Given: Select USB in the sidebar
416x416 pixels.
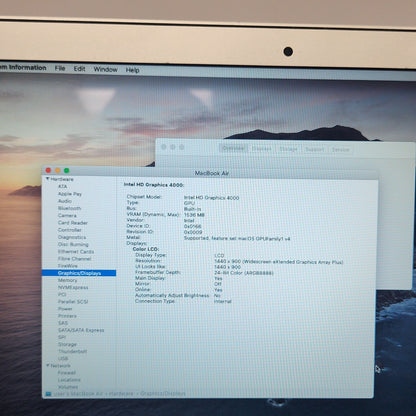Looking at the screenshot, I should (63, 359).
